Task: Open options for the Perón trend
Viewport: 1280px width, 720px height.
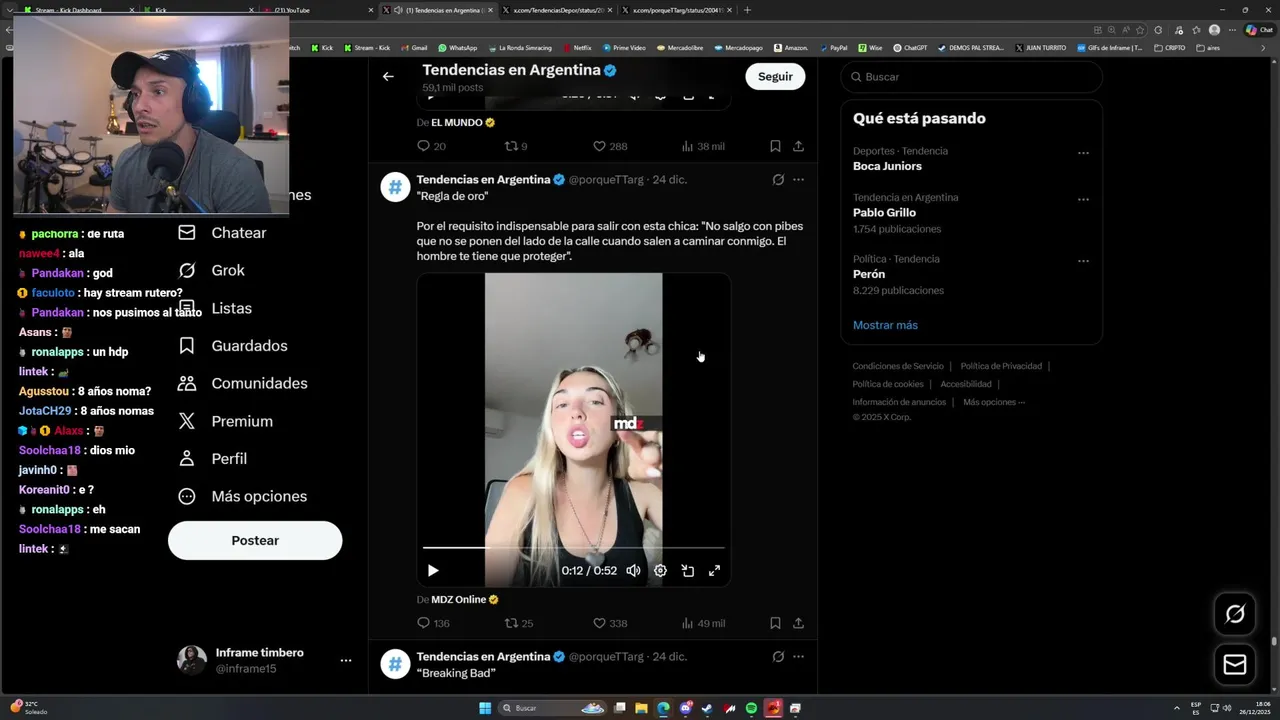Action: (1083, 261)
